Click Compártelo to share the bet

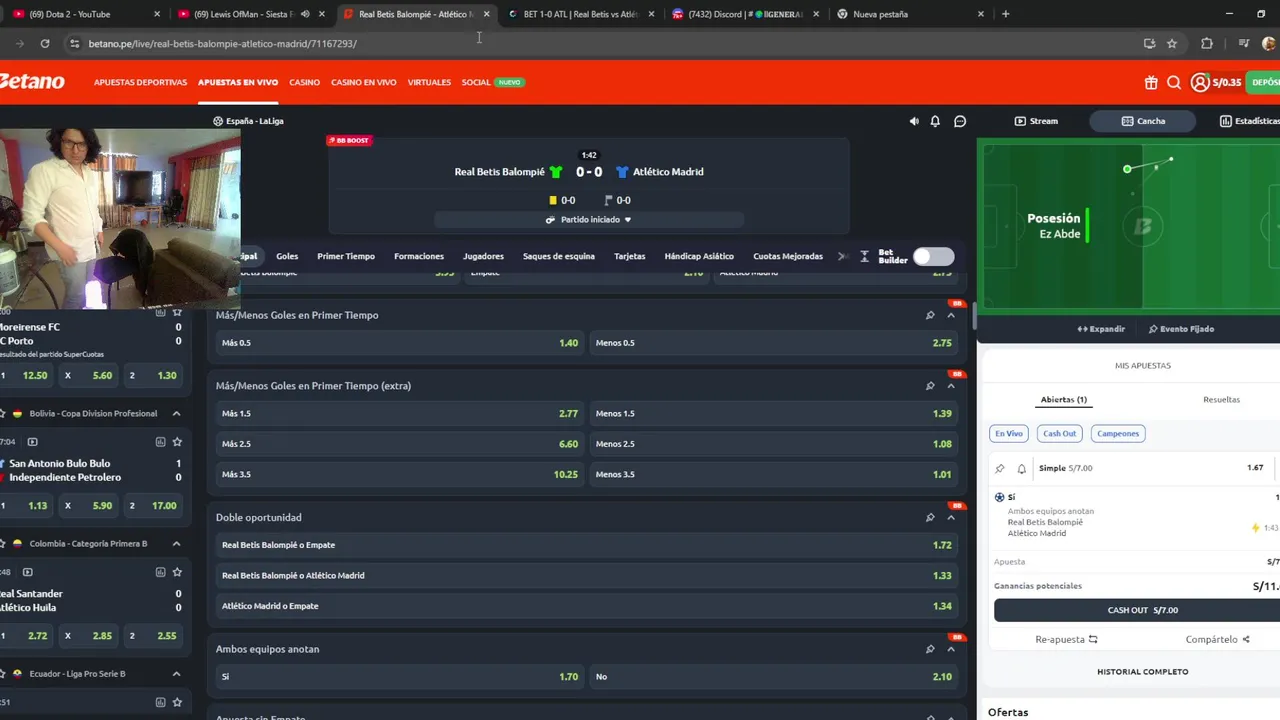1218,639
